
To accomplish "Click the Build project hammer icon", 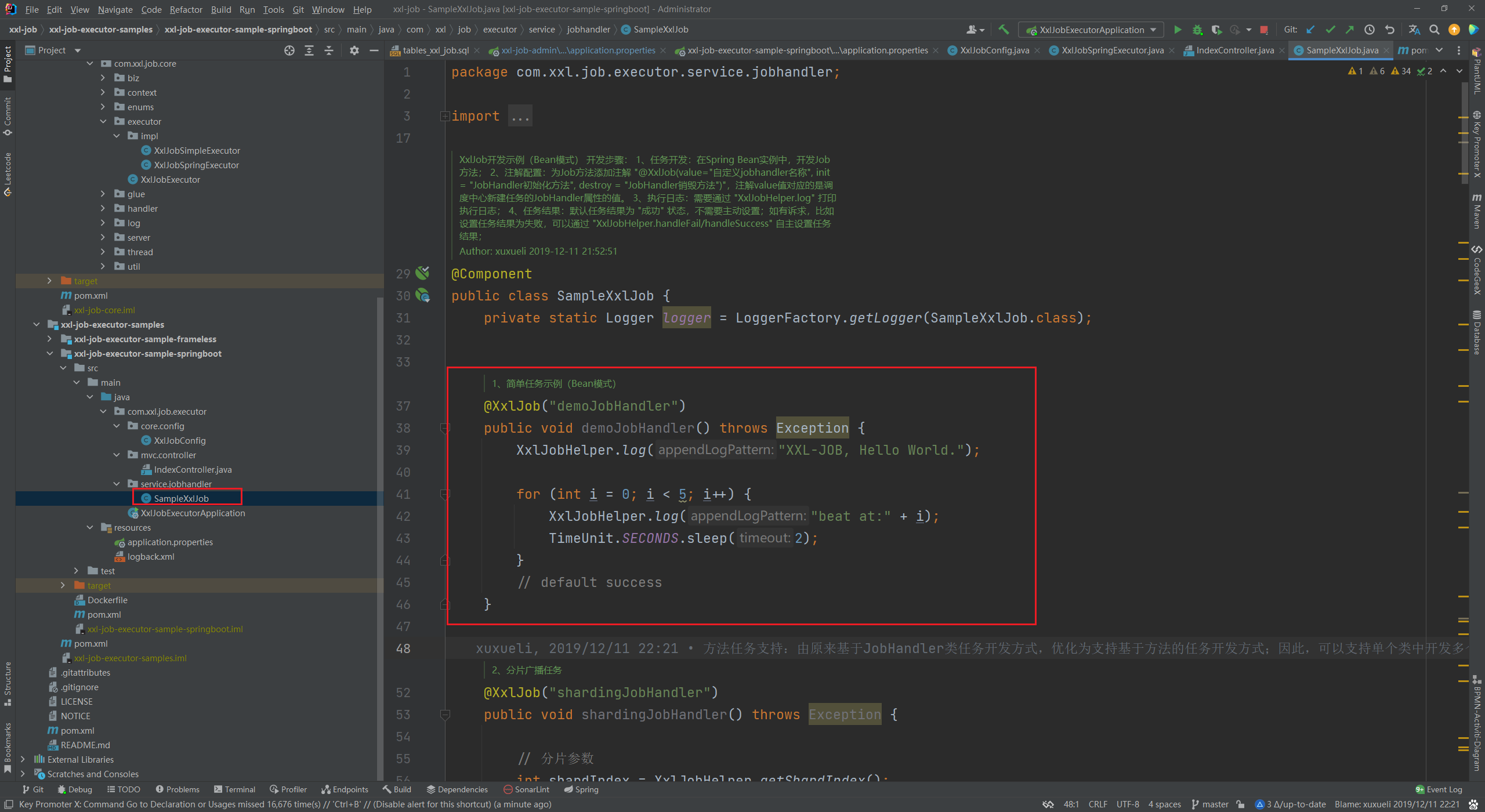I will pyautogui.click(x=1004, y=30).
